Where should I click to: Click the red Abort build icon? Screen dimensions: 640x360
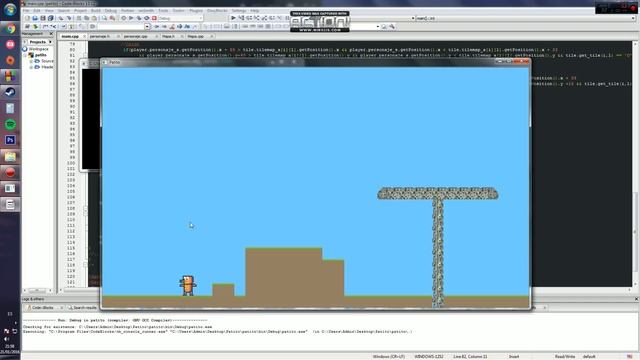[154, 18]
